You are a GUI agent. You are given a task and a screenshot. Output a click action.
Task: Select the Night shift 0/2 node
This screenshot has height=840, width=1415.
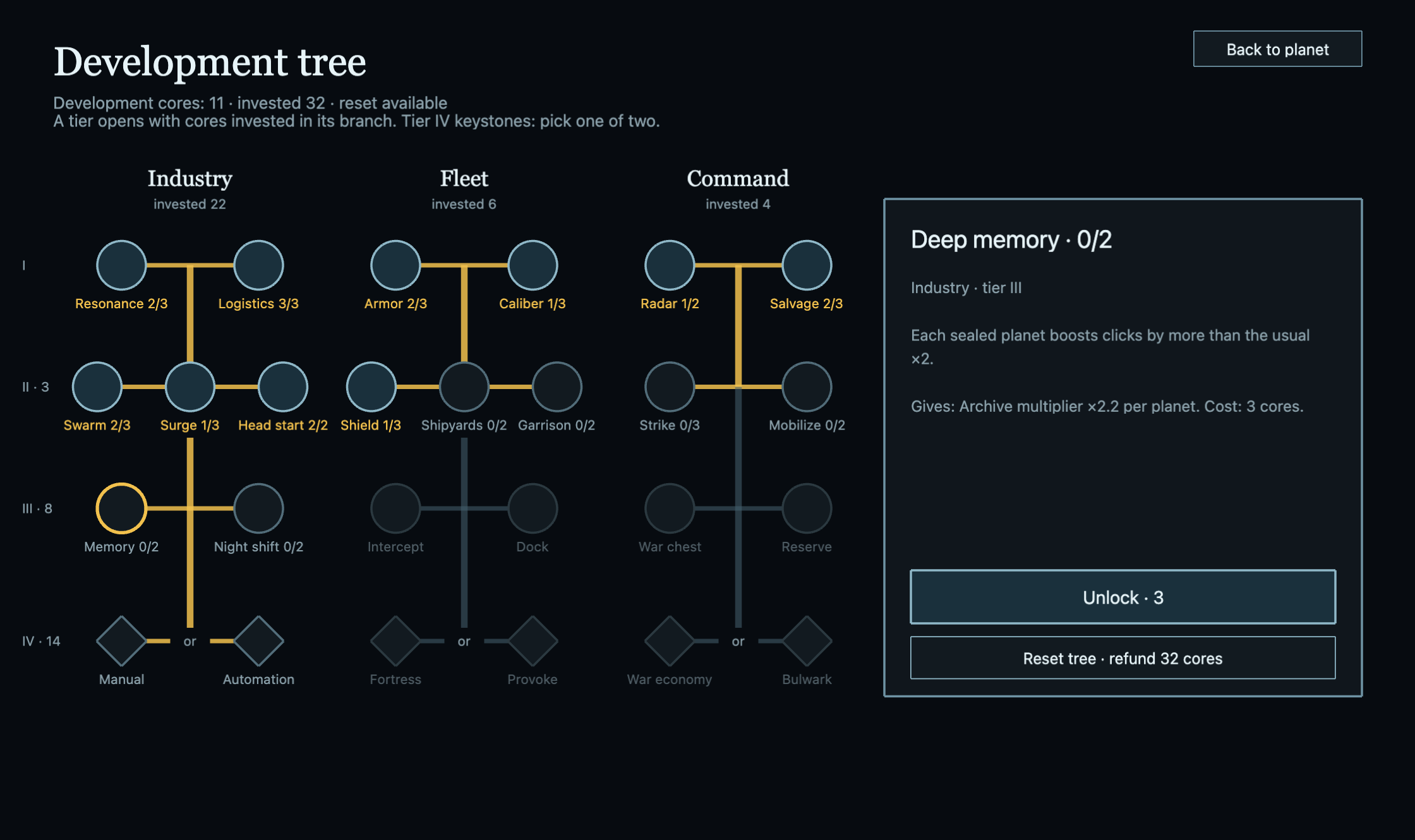pos(258,508)
